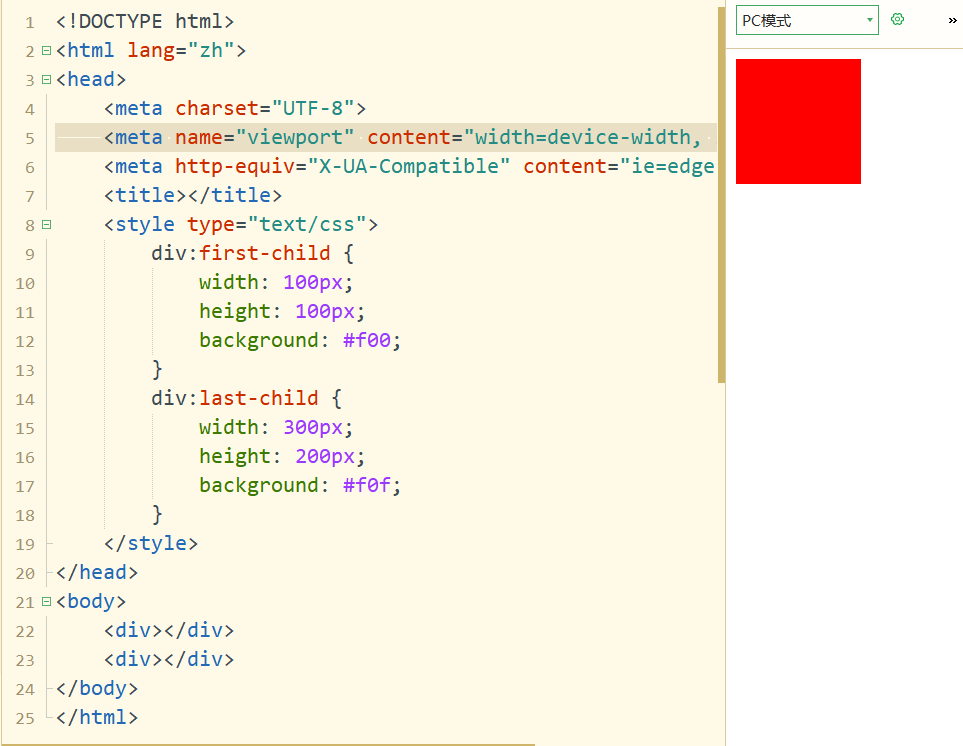Viewport: 963px width, 746px height.
Task: Click the vertical scrollbar of the code editor
Action: [x=721, y=195]
